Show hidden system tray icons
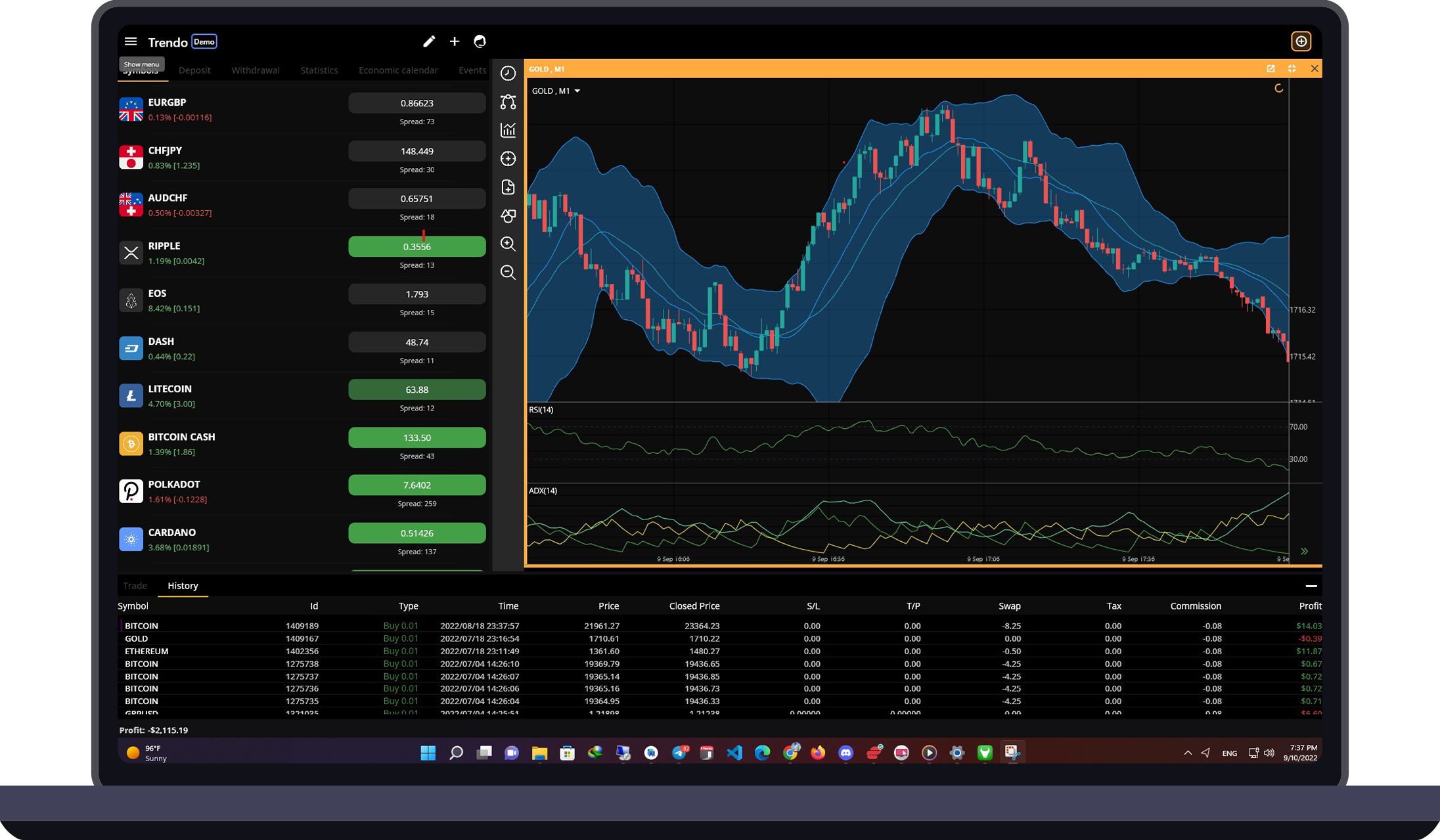 coord(1187,753)
